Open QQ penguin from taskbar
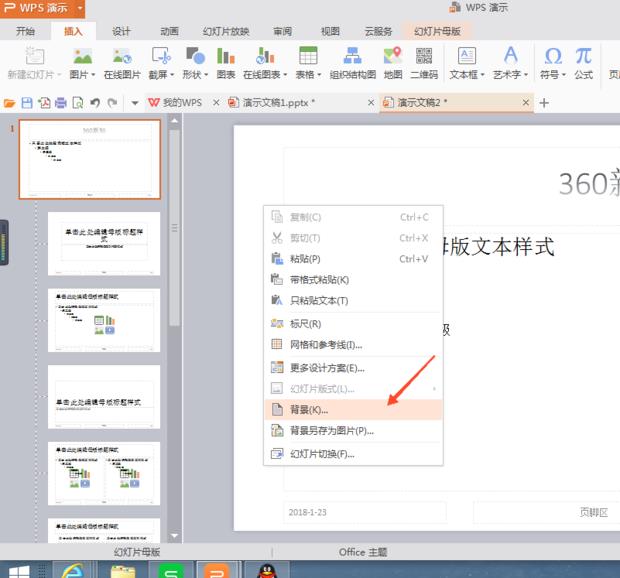Screen dimensions: 620x578 (268, 570)
